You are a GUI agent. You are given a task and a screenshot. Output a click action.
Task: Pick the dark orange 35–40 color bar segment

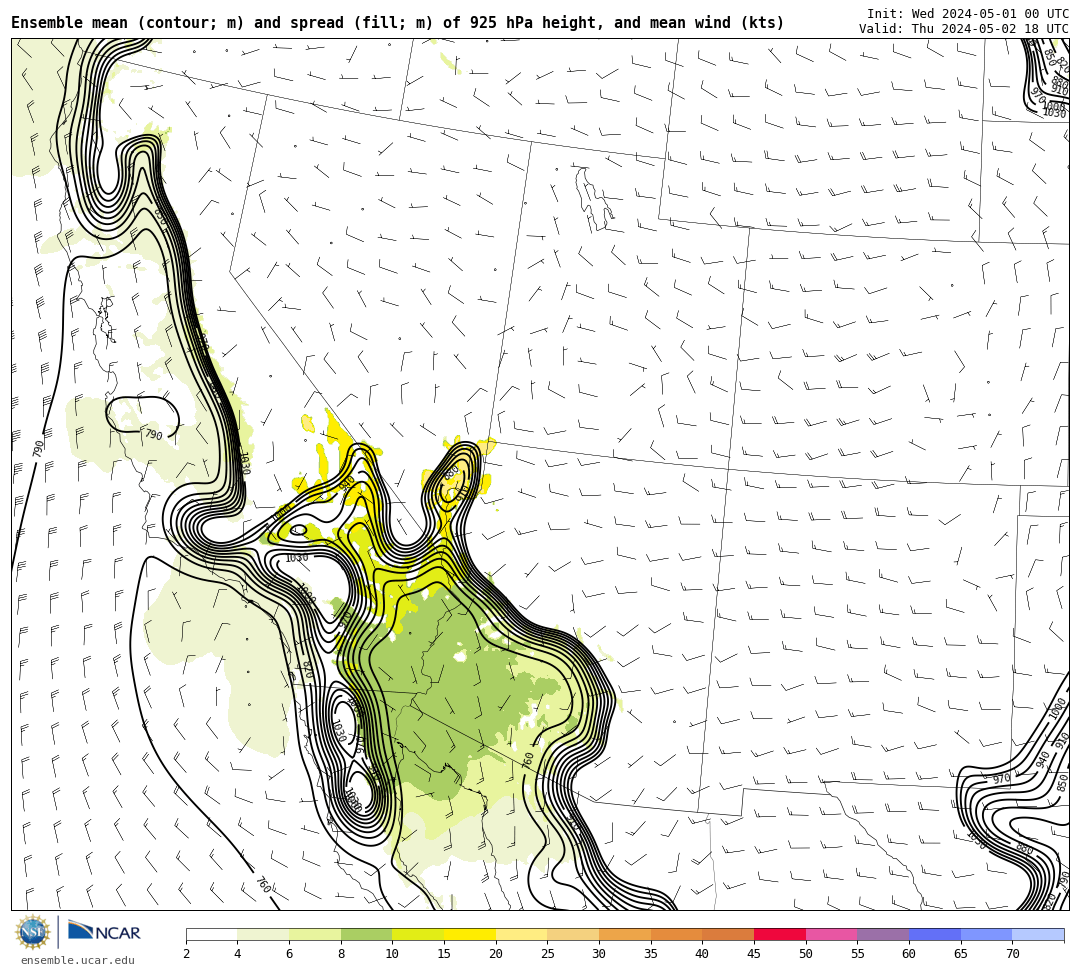[x=676, y=934]
